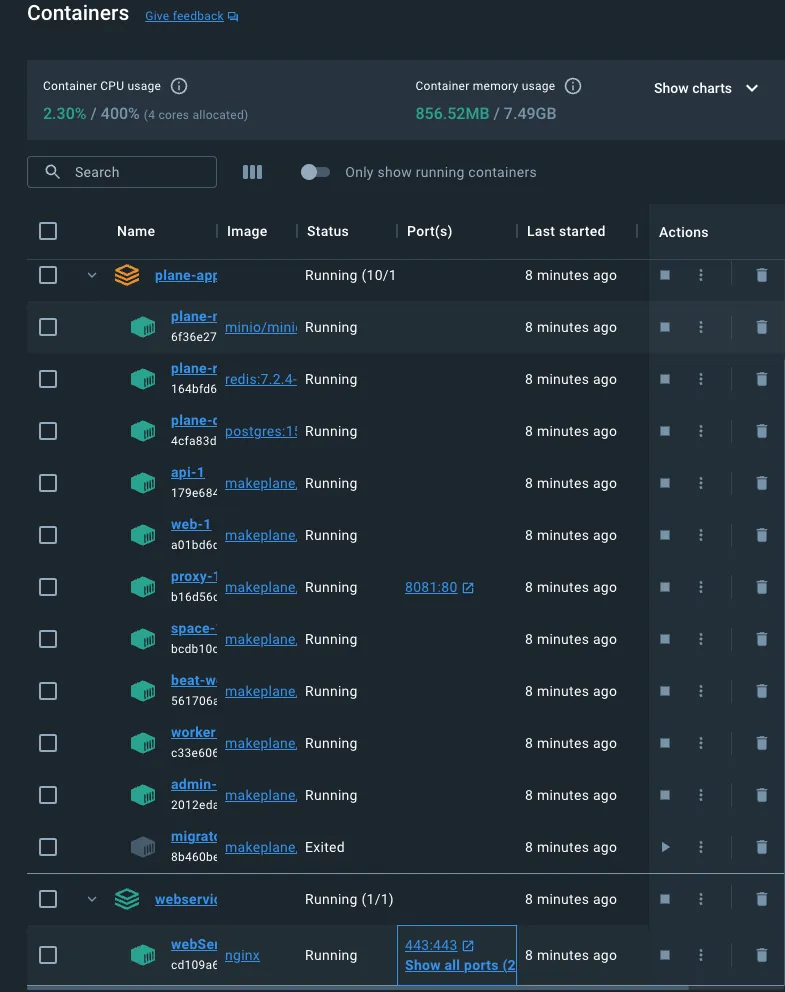Collapse the plane-app stack group

point(92,275)
